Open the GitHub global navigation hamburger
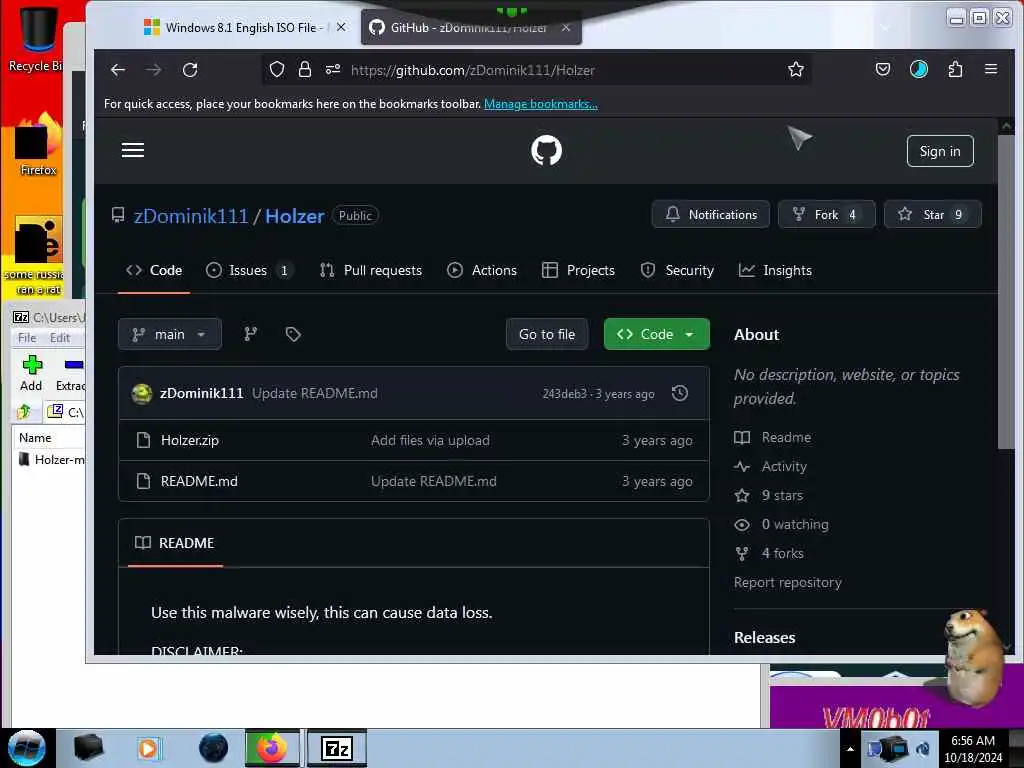 (x=133, y=150)
